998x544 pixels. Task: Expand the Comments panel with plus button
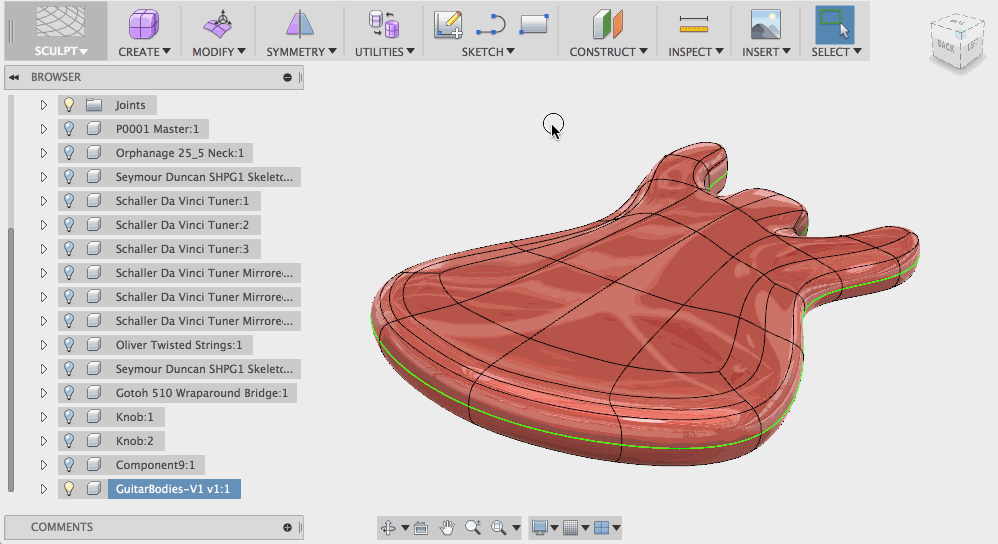(287, 527)
